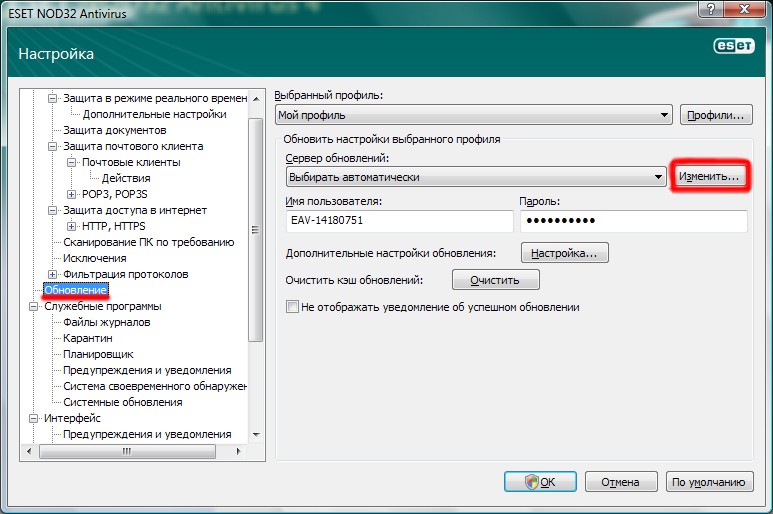Select 'Защита почтового клиента' tree item
This screenshot has height=514, width=773.
pyautogui.click(x=133, y=146)
